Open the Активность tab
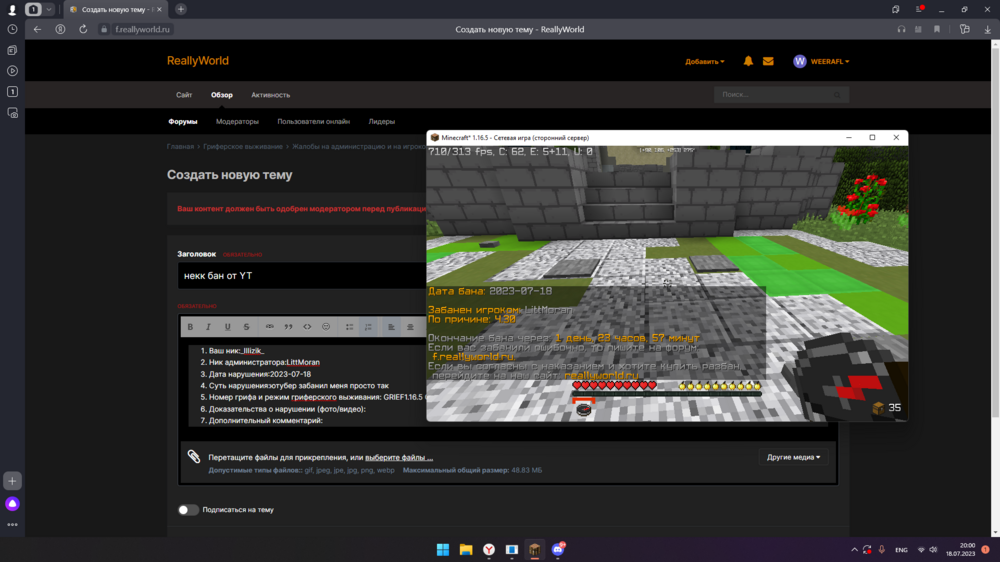1000x562 pixels. click(x=270, y=95)
